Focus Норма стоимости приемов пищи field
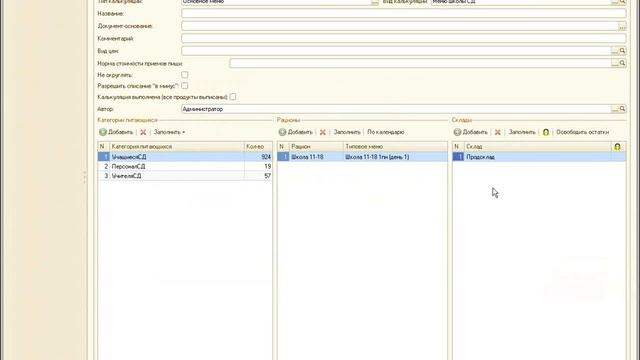The height and width of the screenshot is (360, 640). coord(420,63)
